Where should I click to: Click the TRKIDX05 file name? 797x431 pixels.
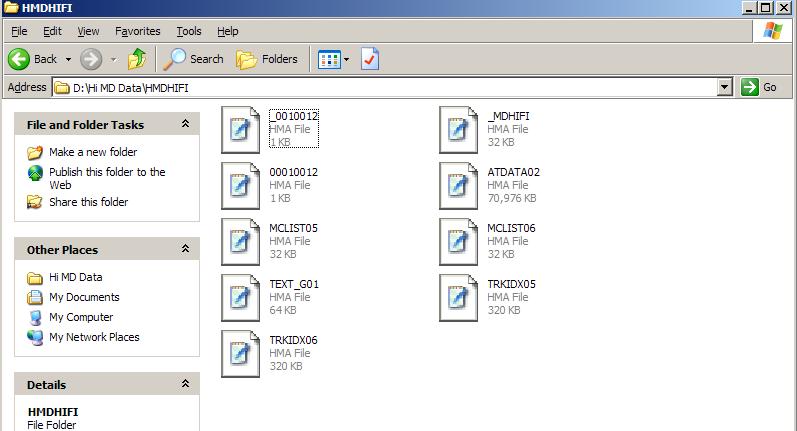[x=511, y=284]
